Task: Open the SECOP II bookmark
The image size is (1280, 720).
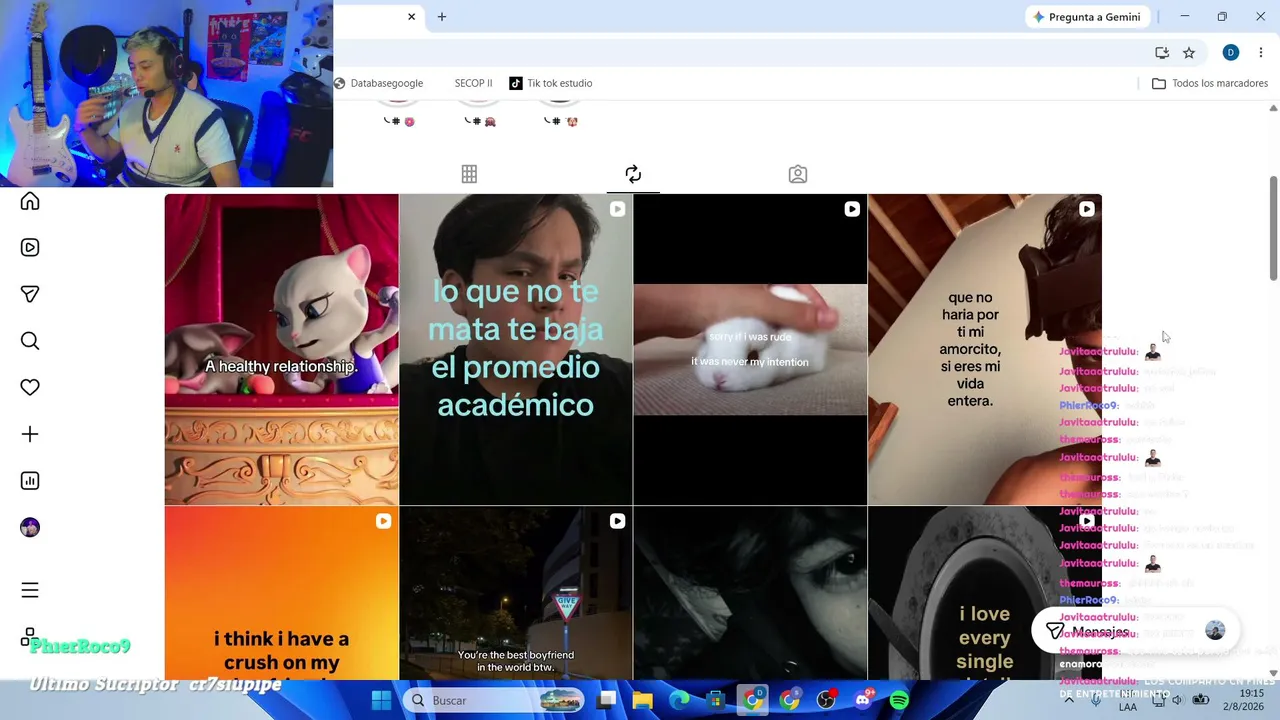Action: pos(473,83)
